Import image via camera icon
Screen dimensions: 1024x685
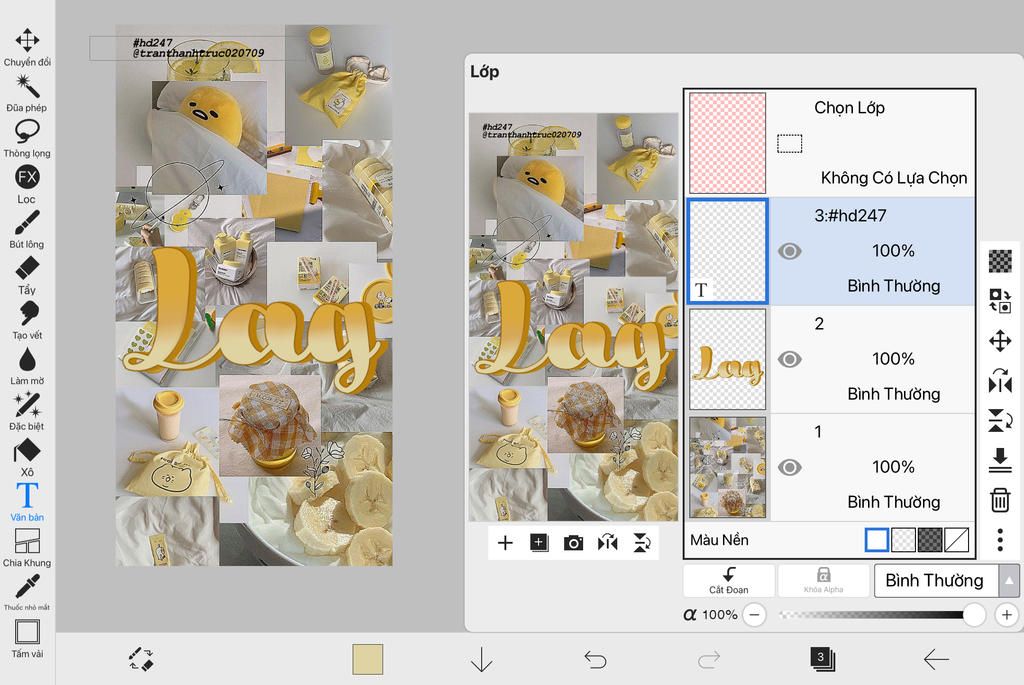coord(573,543)
